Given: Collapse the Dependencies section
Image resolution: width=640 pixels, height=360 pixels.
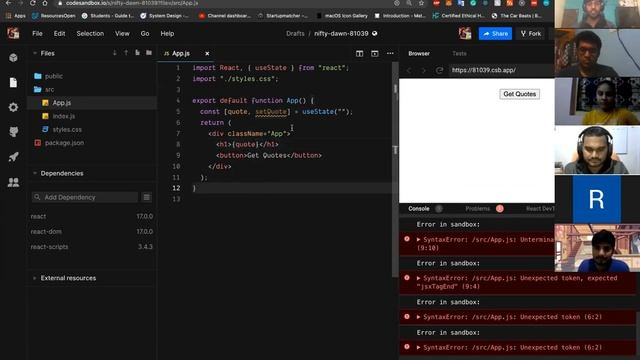Looking at the screenshot, I should [35, 173].
